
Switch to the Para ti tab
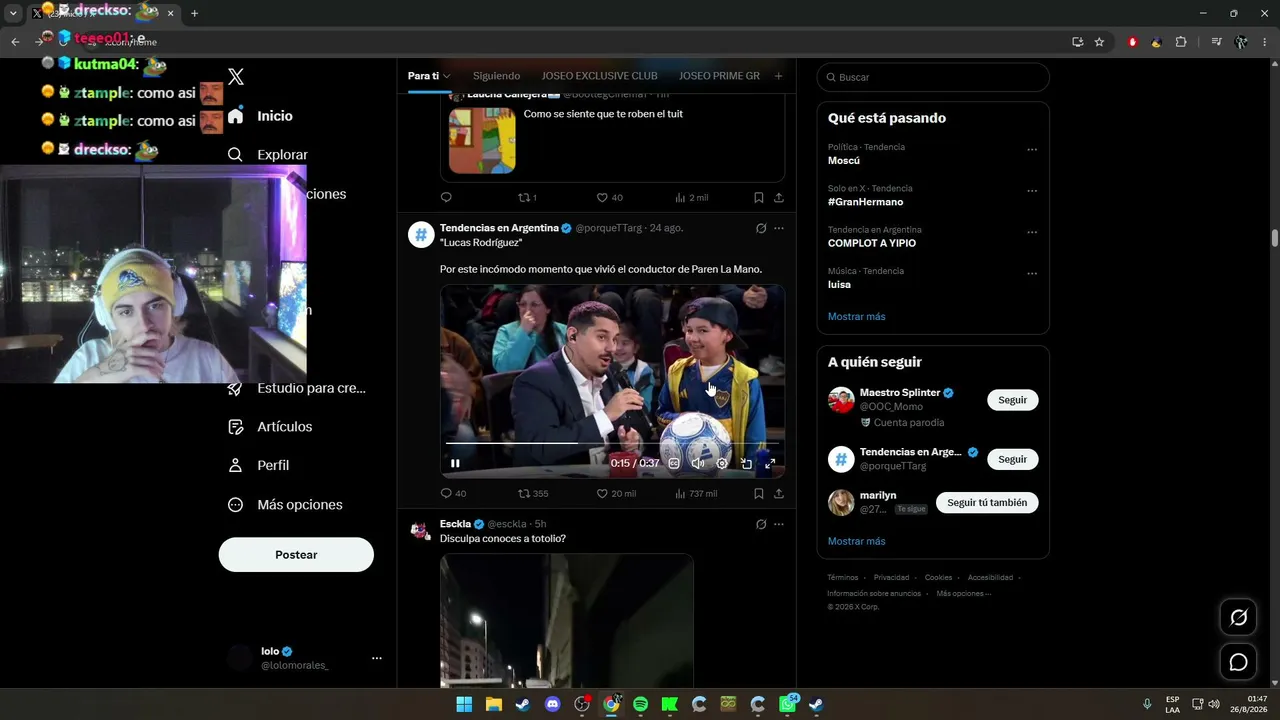click(429, 76)
